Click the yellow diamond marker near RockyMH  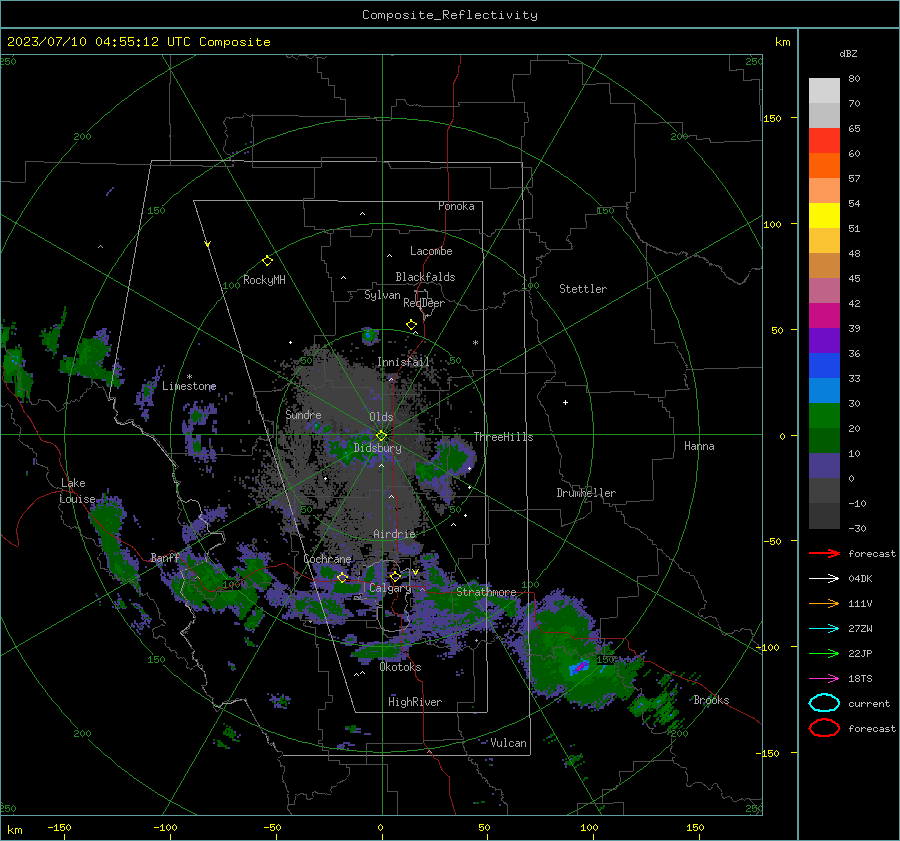pos(267,261)
